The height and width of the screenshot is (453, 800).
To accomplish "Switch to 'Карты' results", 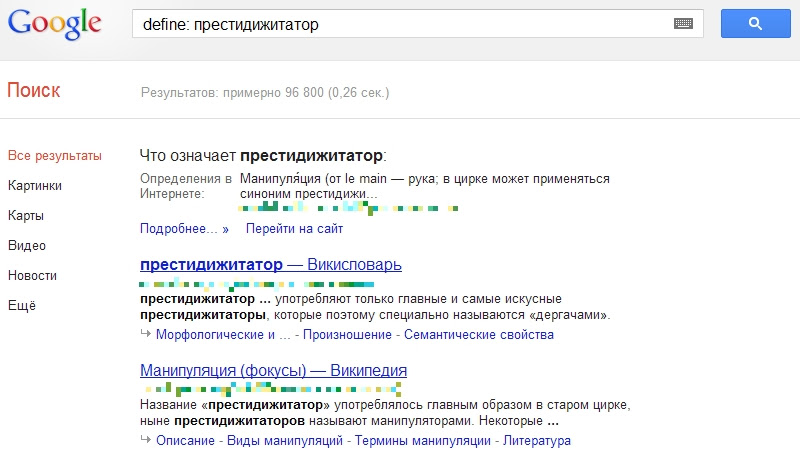I will click(x=26, y=215).
